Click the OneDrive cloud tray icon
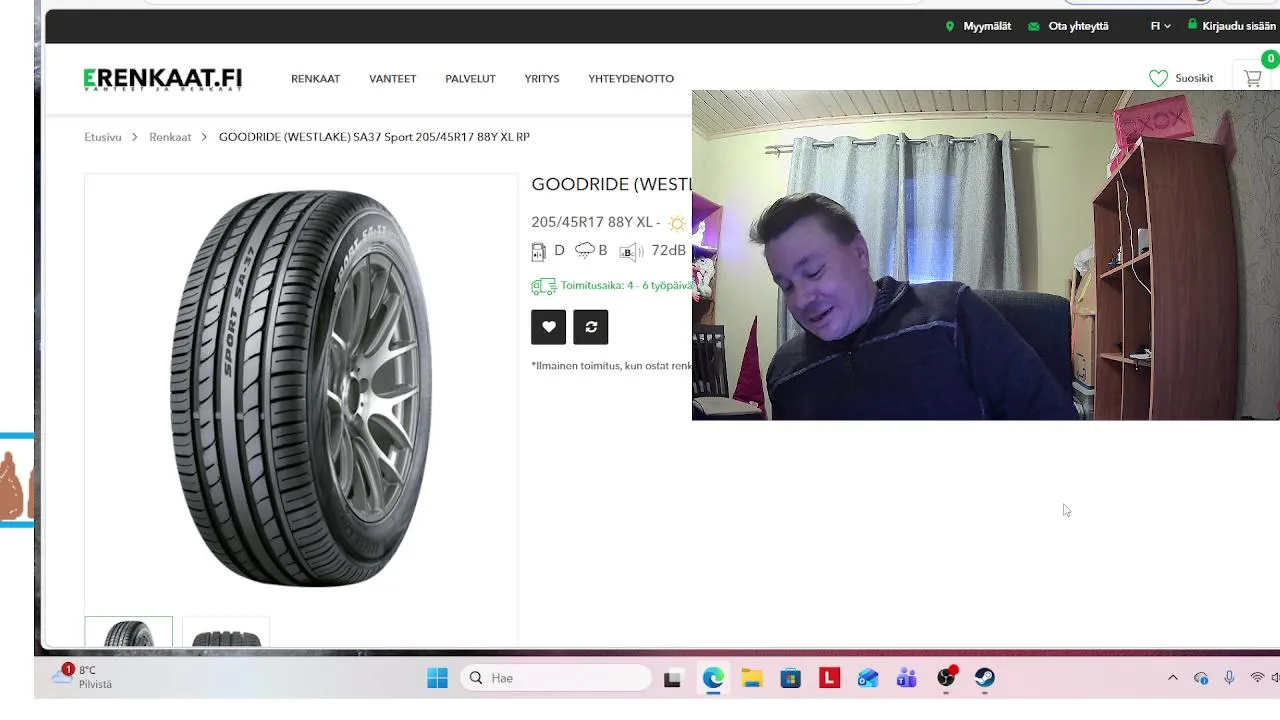This screenshot has width=1280, height=720. click(x=1201, y=678)
